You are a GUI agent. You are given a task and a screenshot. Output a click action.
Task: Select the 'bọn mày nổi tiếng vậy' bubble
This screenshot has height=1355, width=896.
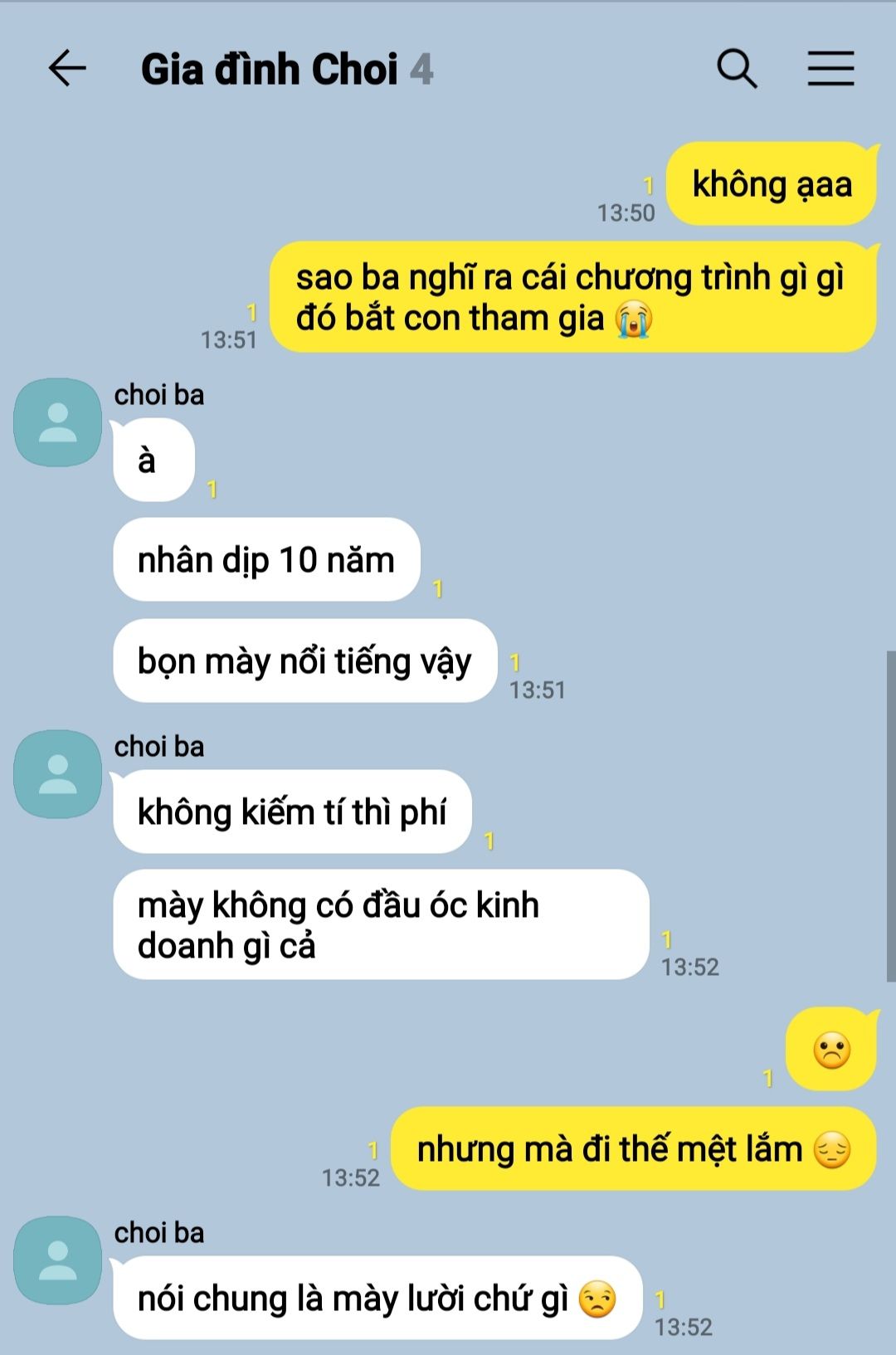click(x=304, y=660)
